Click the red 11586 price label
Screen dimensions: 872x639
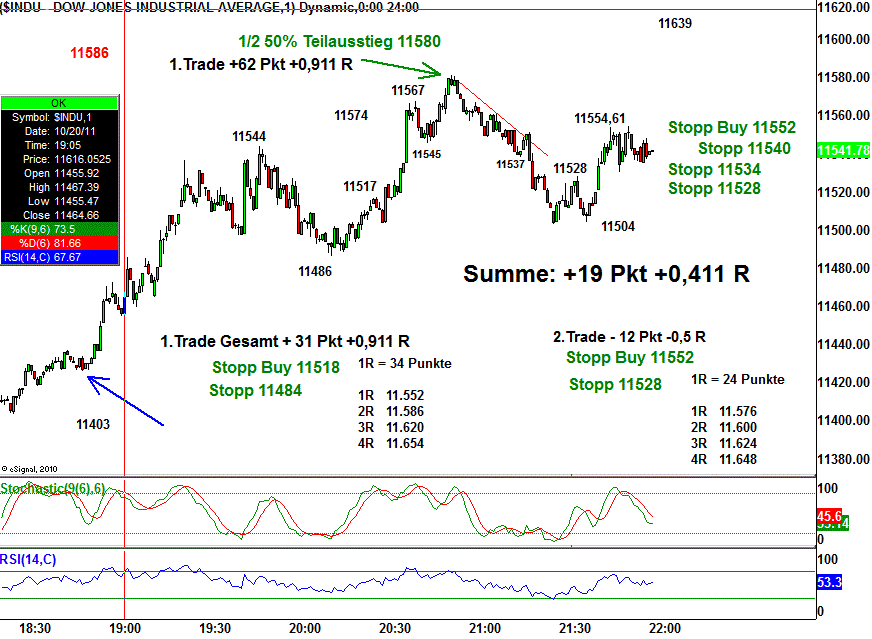click(x=89, y=52)
